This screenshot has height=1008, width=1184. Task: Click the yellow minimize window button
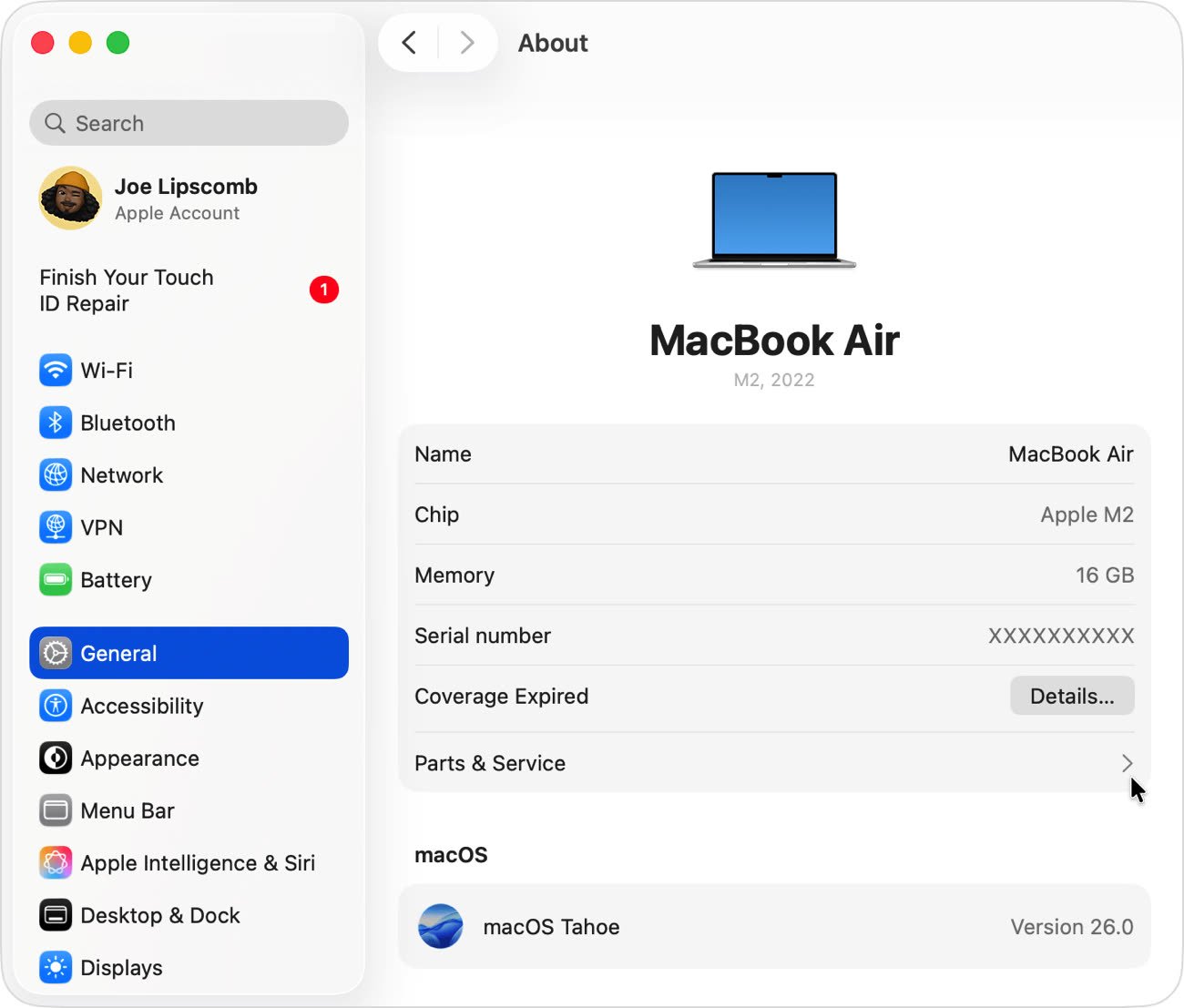click(80, 43)
